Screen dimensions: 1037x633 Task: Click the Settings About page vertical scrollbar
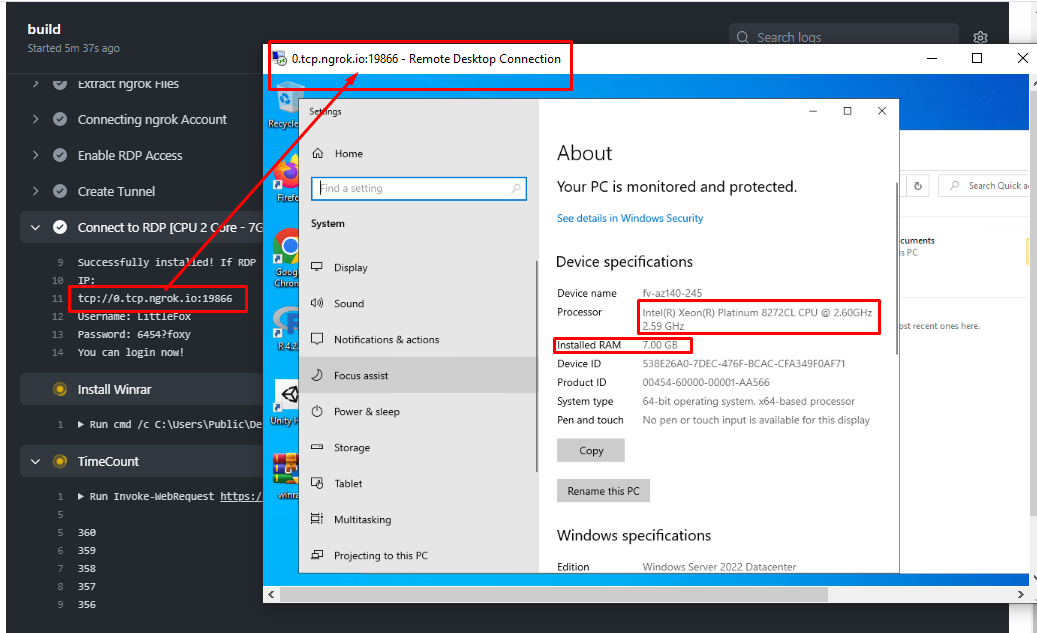(897, 268)
